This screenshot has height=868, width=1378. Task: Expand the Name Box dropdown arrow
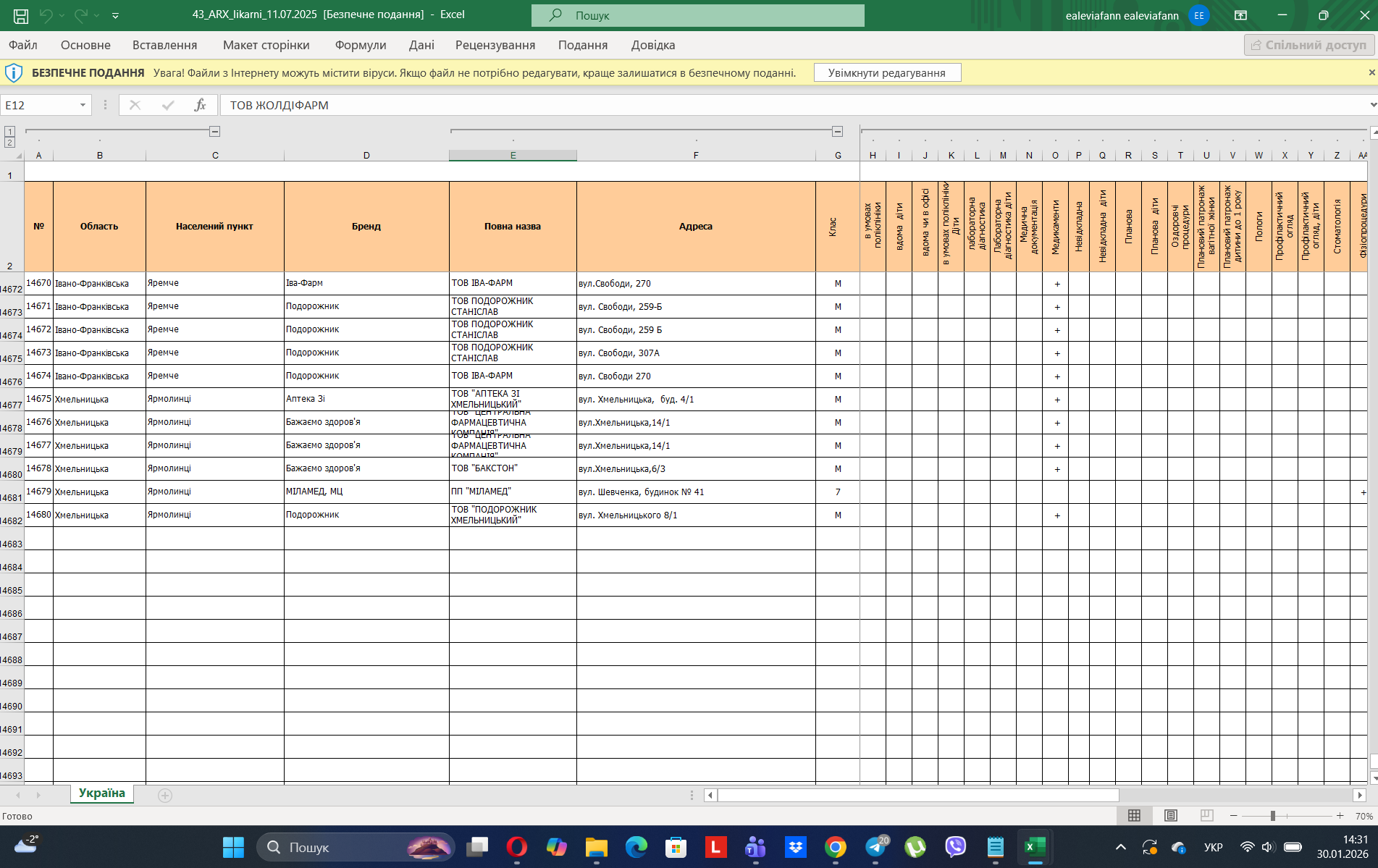point(83,105)
